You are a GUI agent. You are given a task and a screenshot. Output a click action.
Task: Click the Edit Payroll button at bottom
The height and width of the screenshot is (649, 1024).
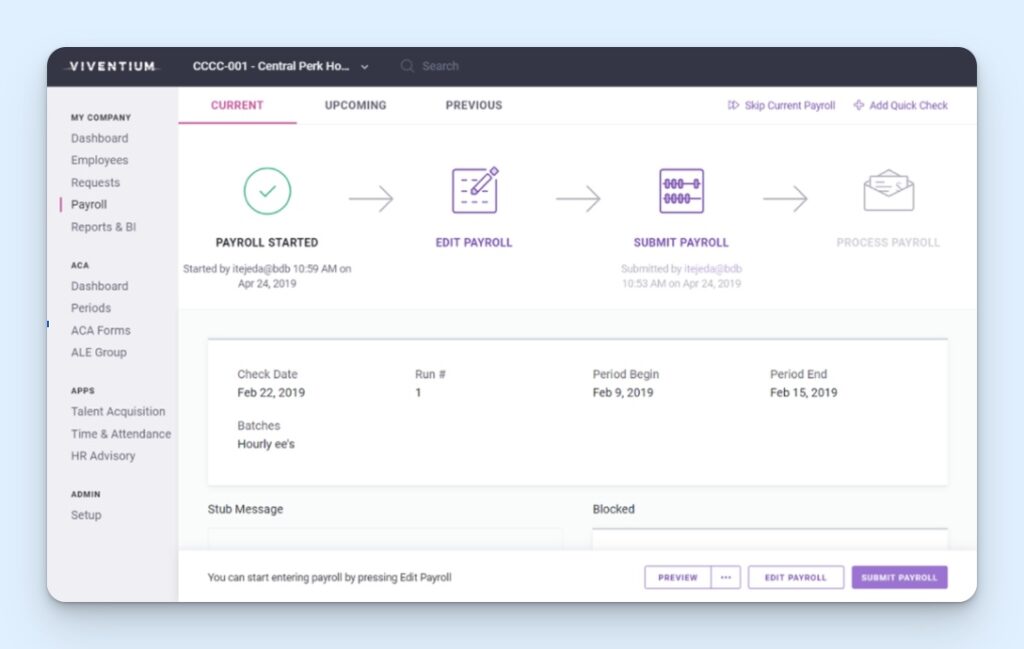795,577
